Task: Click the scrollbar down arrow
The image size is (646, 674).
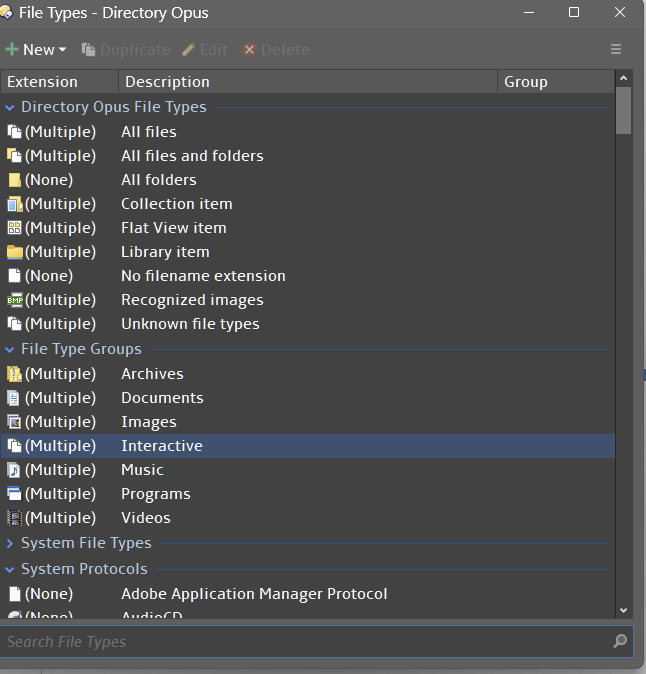Action: [624, 610]
